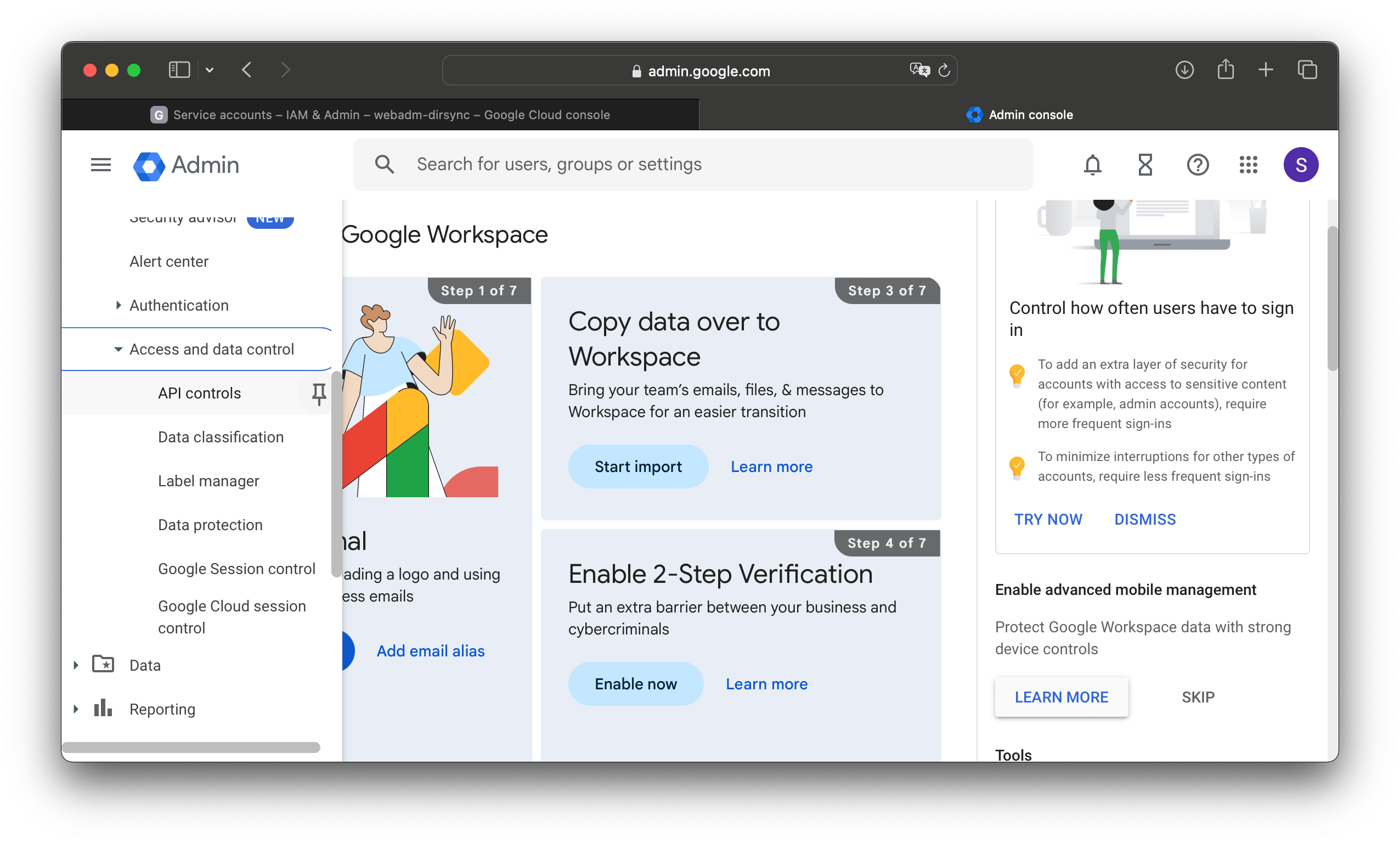Open the notifications bell

(1092, 165)
